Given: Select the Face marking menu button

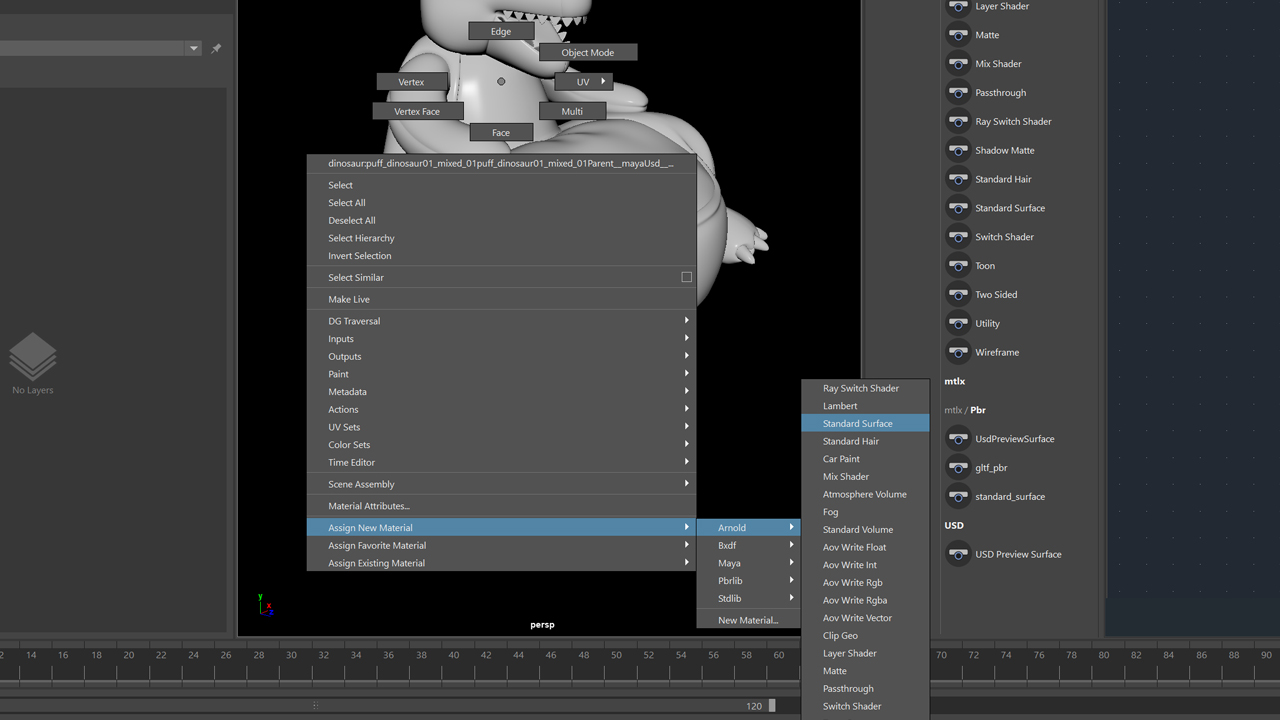Looking at the screenshot, I should (x=501, y=133).
